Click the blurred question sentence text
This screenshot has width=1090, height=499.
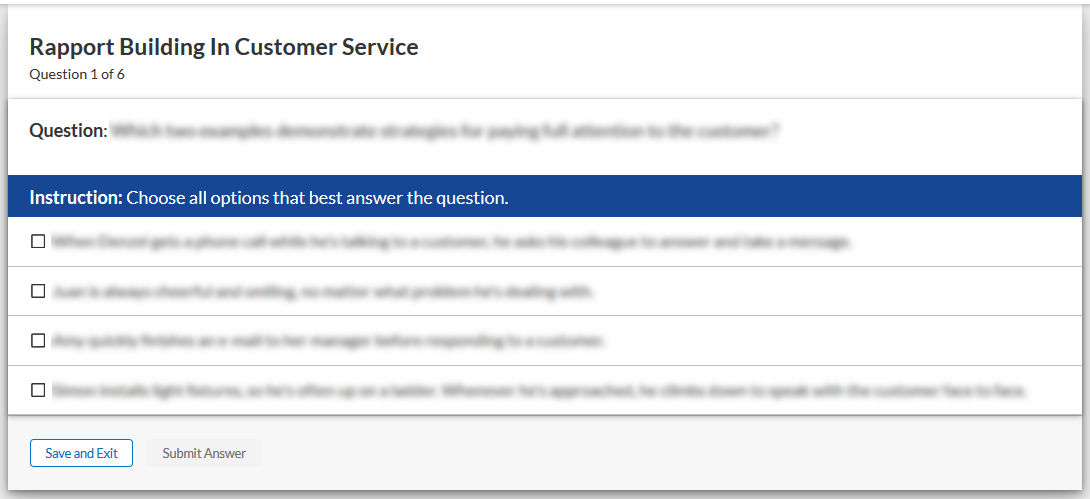445,131
